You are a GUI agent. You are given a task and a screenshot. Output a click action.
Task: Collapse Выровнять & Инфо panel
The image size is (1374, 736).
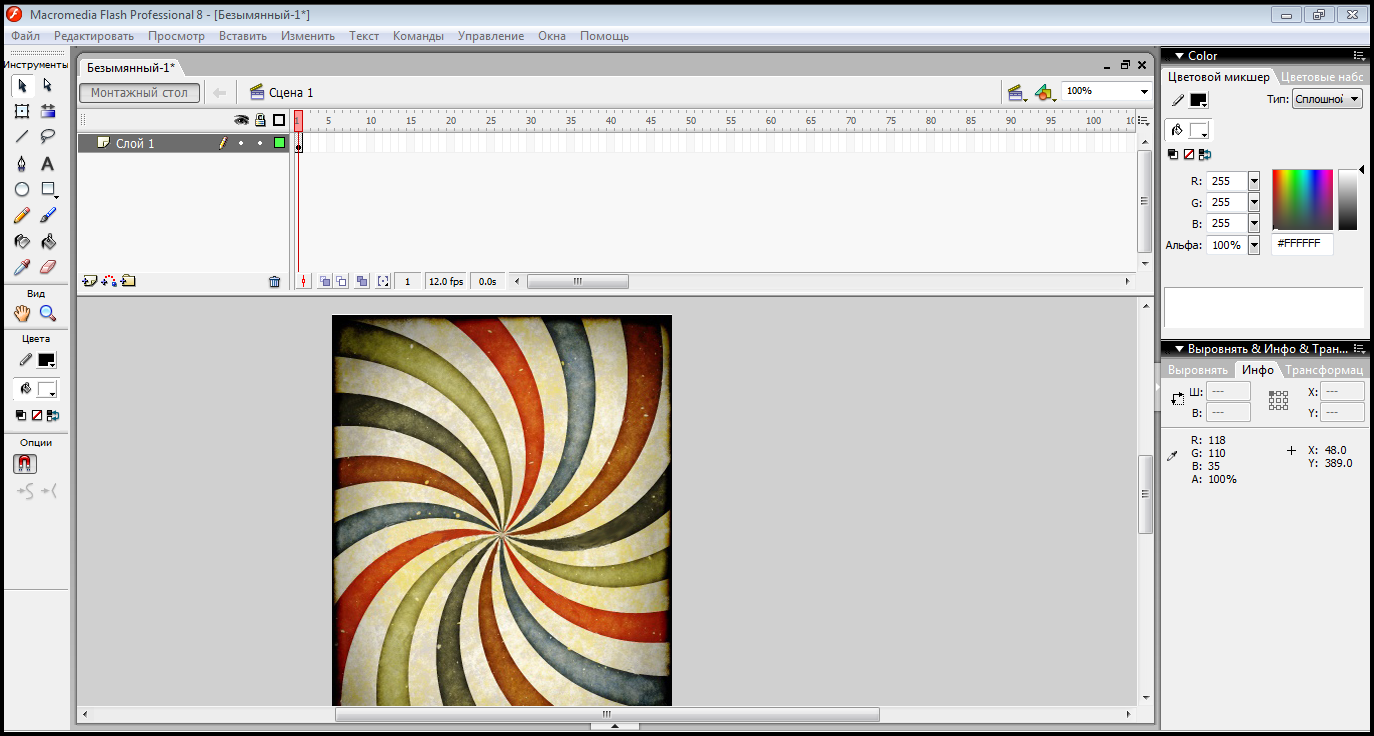click(1179, 349)
